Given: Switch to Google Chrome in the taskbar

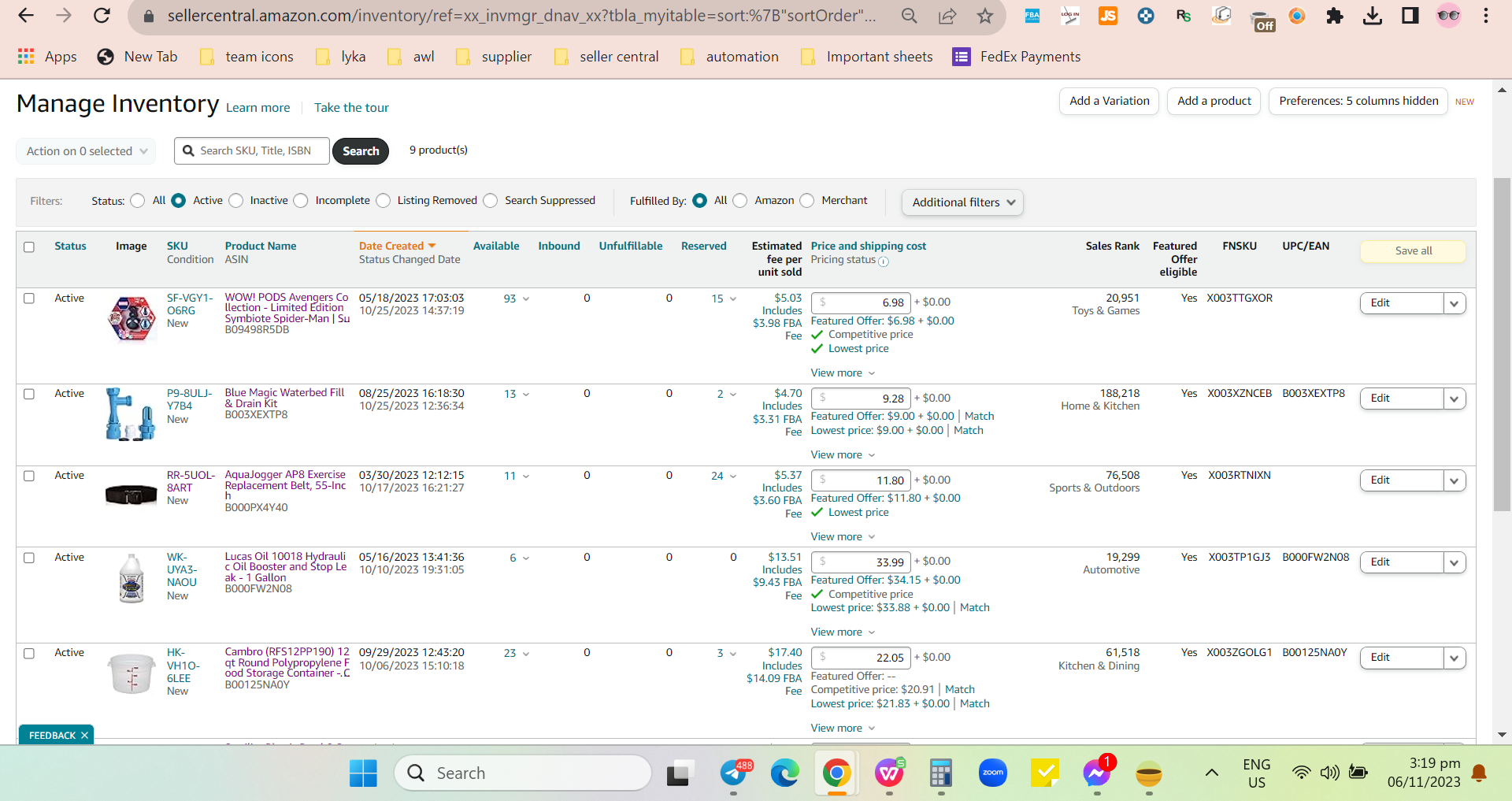Looking at the screenshot, I should click(x=836, y=773).
